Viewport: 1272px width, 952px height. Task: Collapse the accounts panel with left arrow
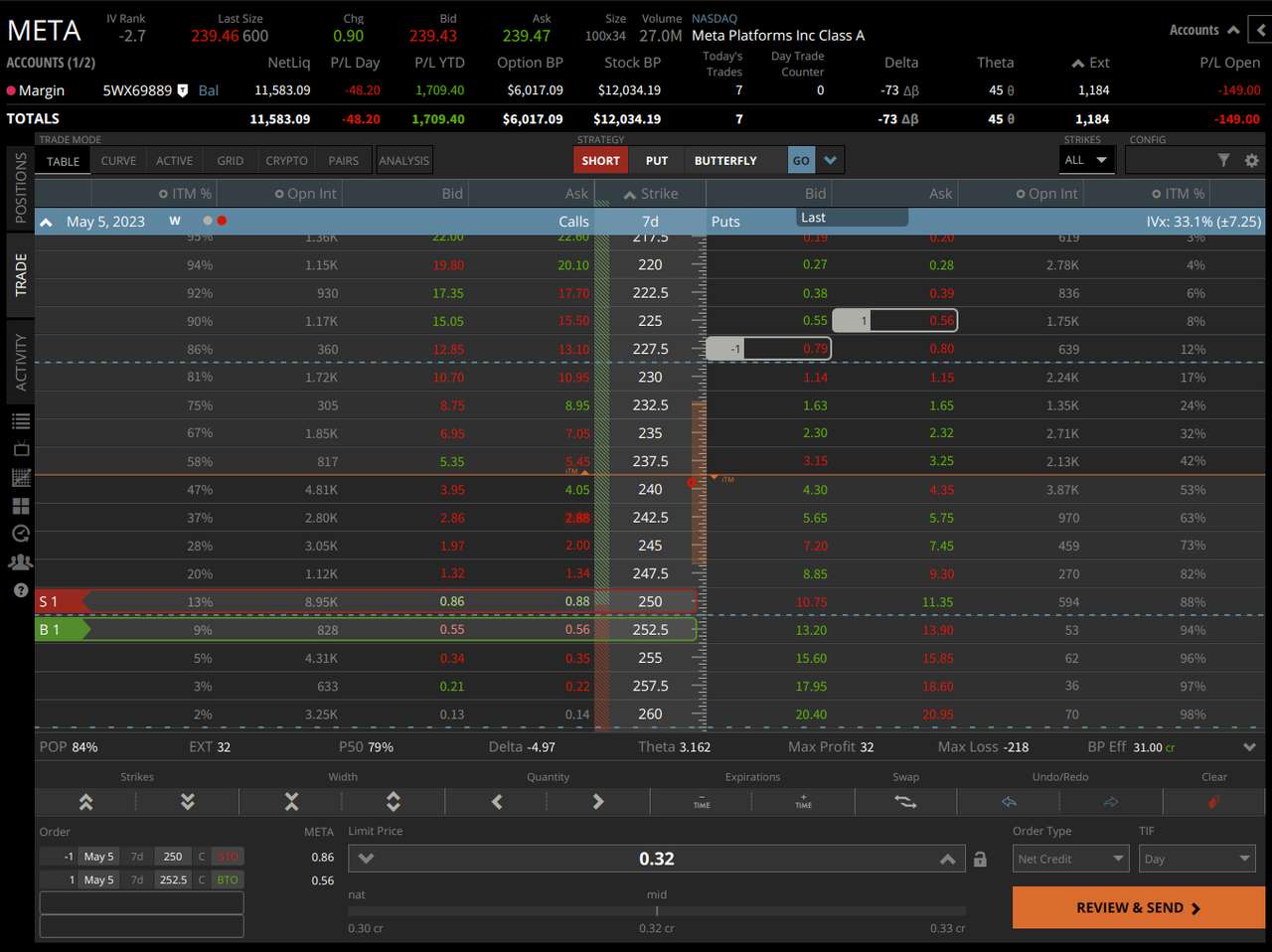point(1260,30)
